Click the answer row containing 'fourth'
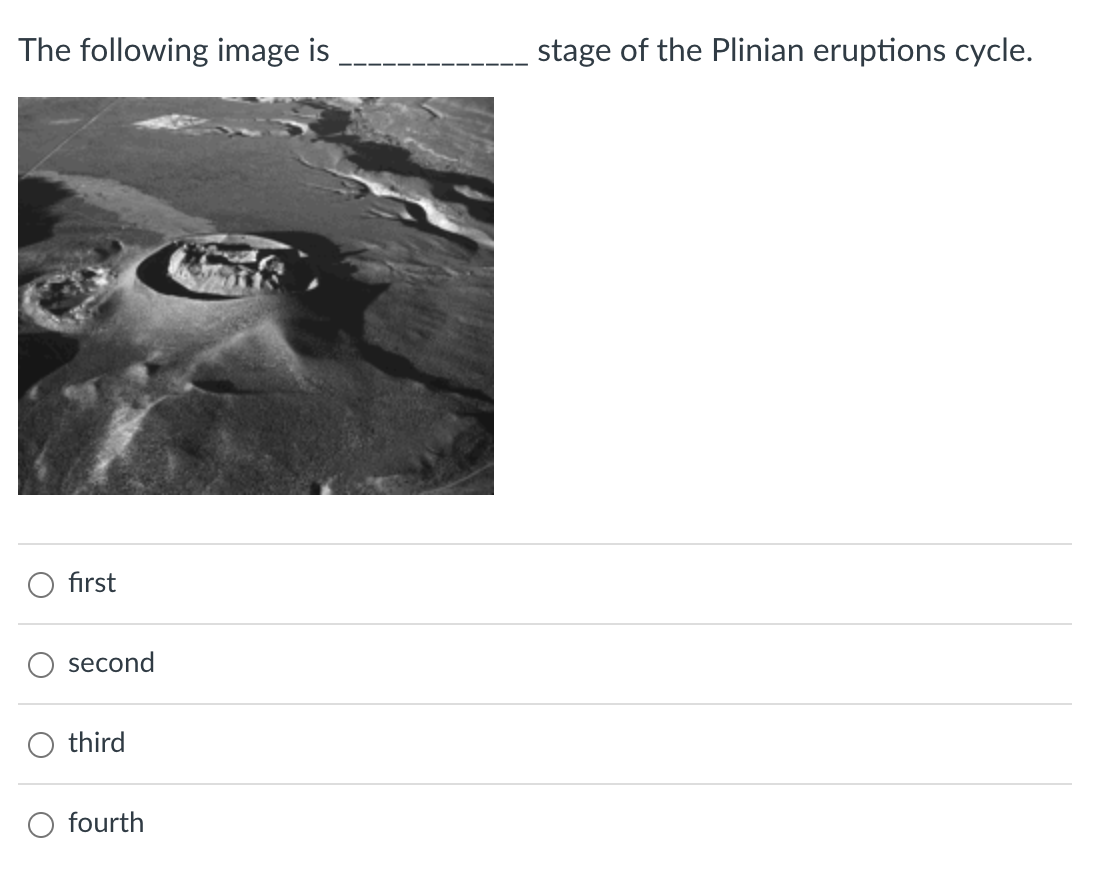 (x=547, y=824)
